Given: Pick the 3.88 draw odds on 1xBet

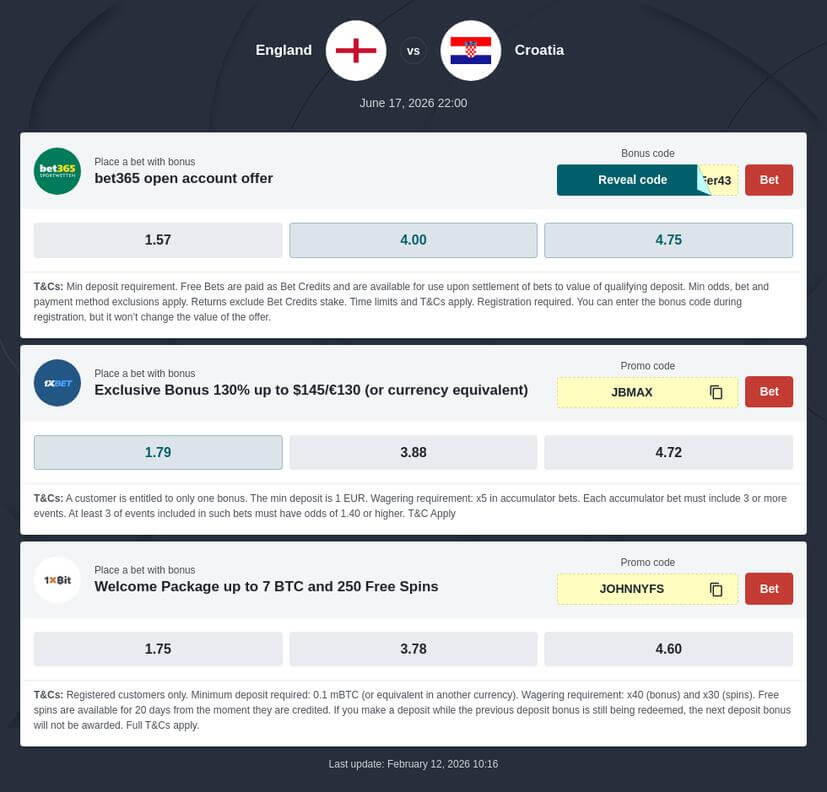Looking at the screenshot, I should pos(412,452).
